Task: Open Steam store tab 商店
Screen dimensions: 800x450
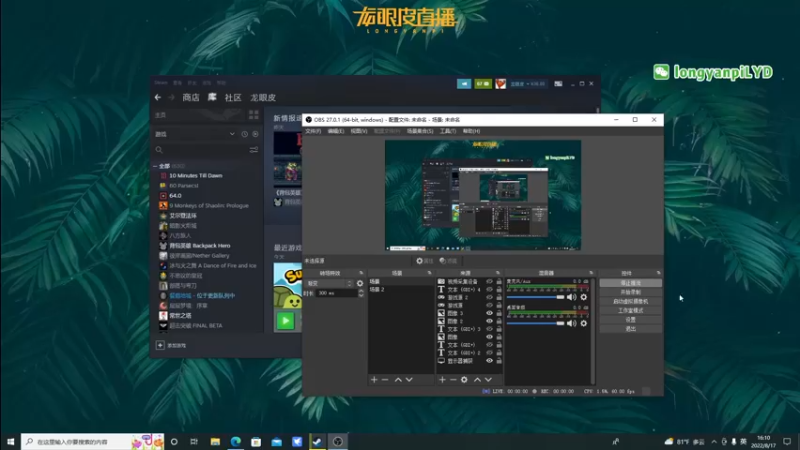Action: point(191,97)
